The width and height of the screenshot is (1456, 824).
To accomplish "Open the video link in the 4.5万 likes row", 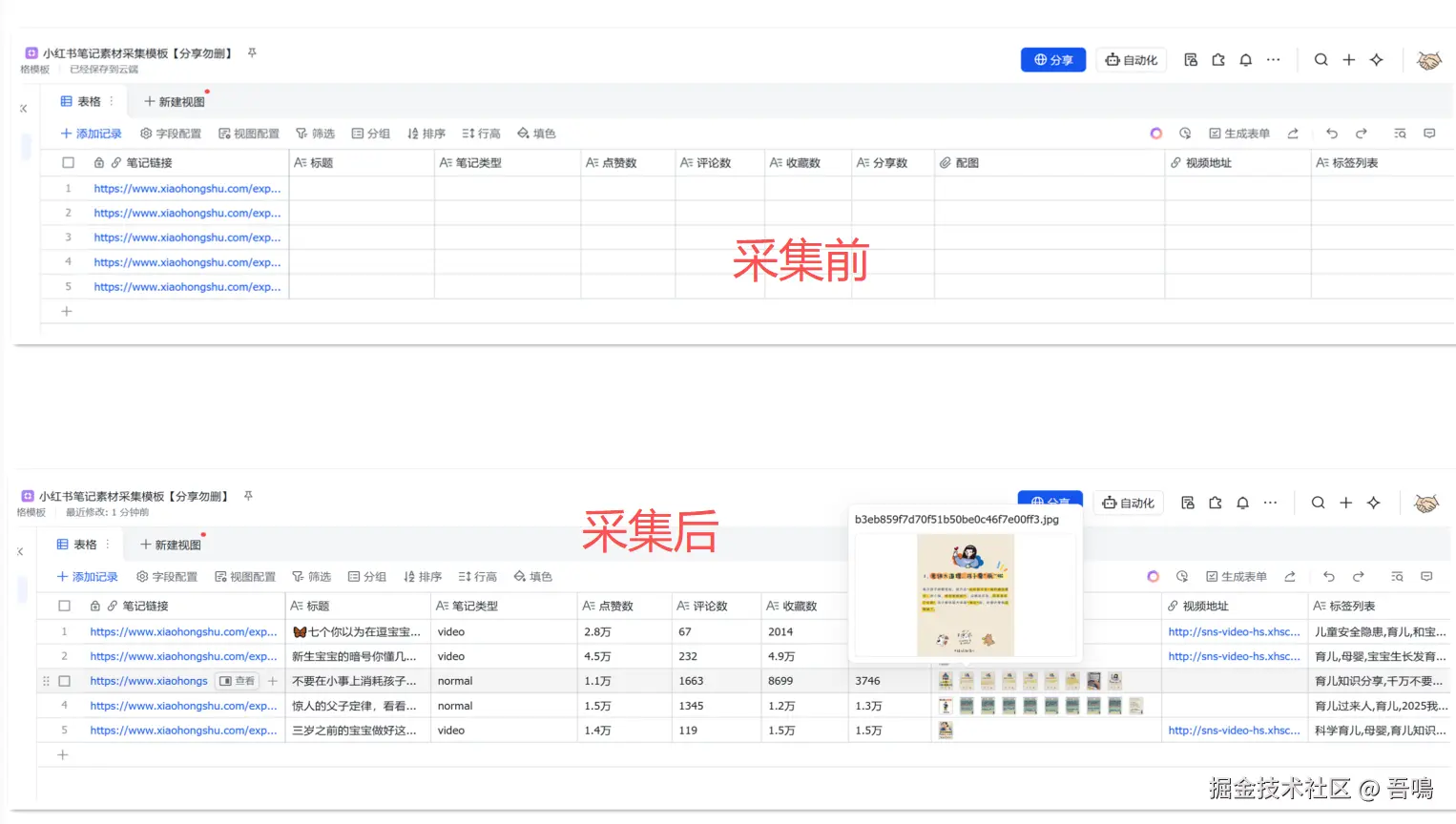I will click(x=1235, y=656).
